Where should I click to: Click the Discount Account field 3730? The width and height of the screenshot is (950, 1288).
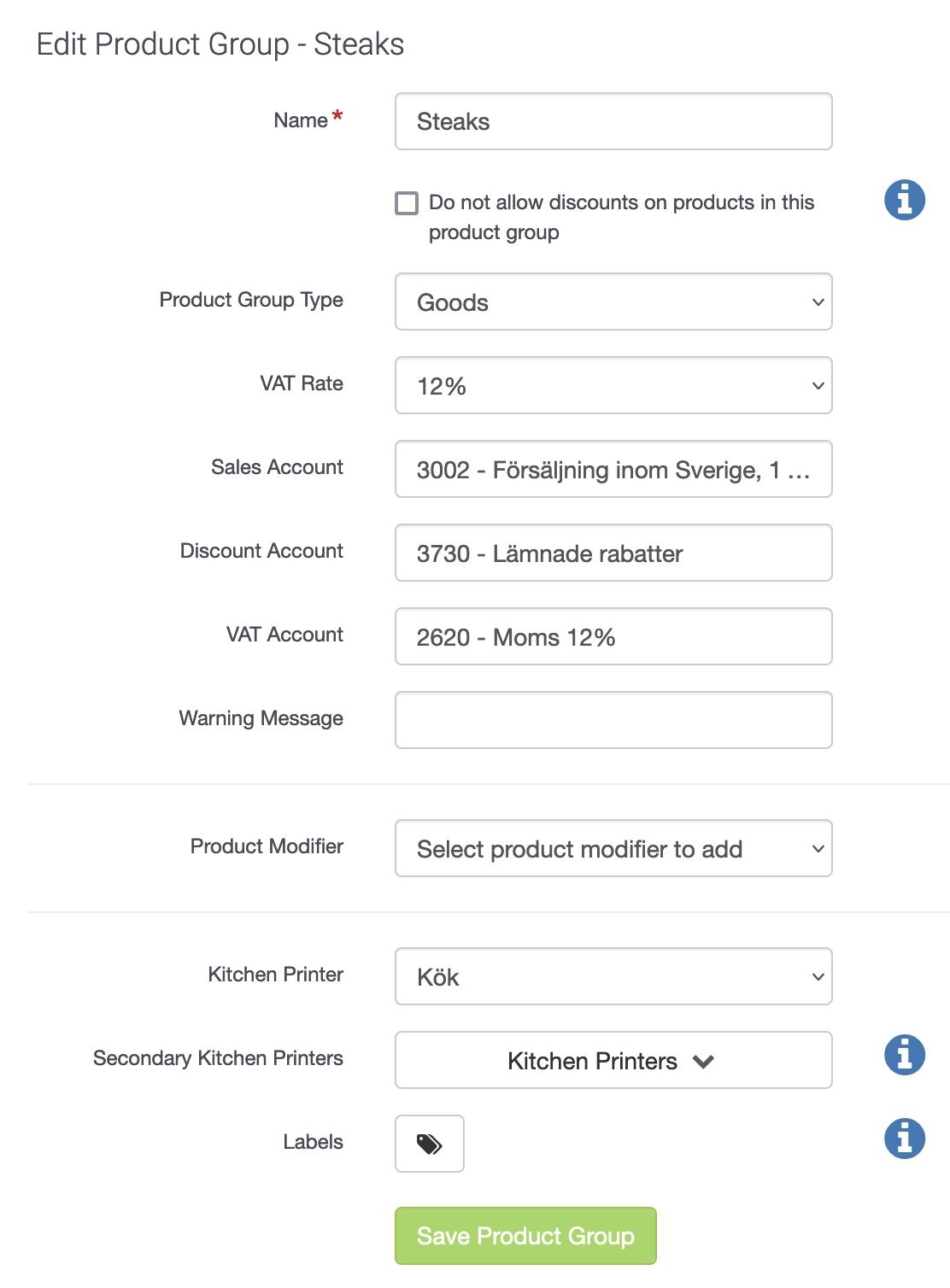coord(613,553)
